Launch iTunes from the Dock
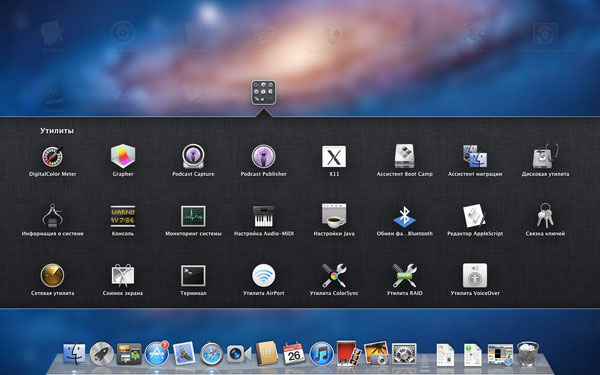Screen dimensions: 600x375 321,354
